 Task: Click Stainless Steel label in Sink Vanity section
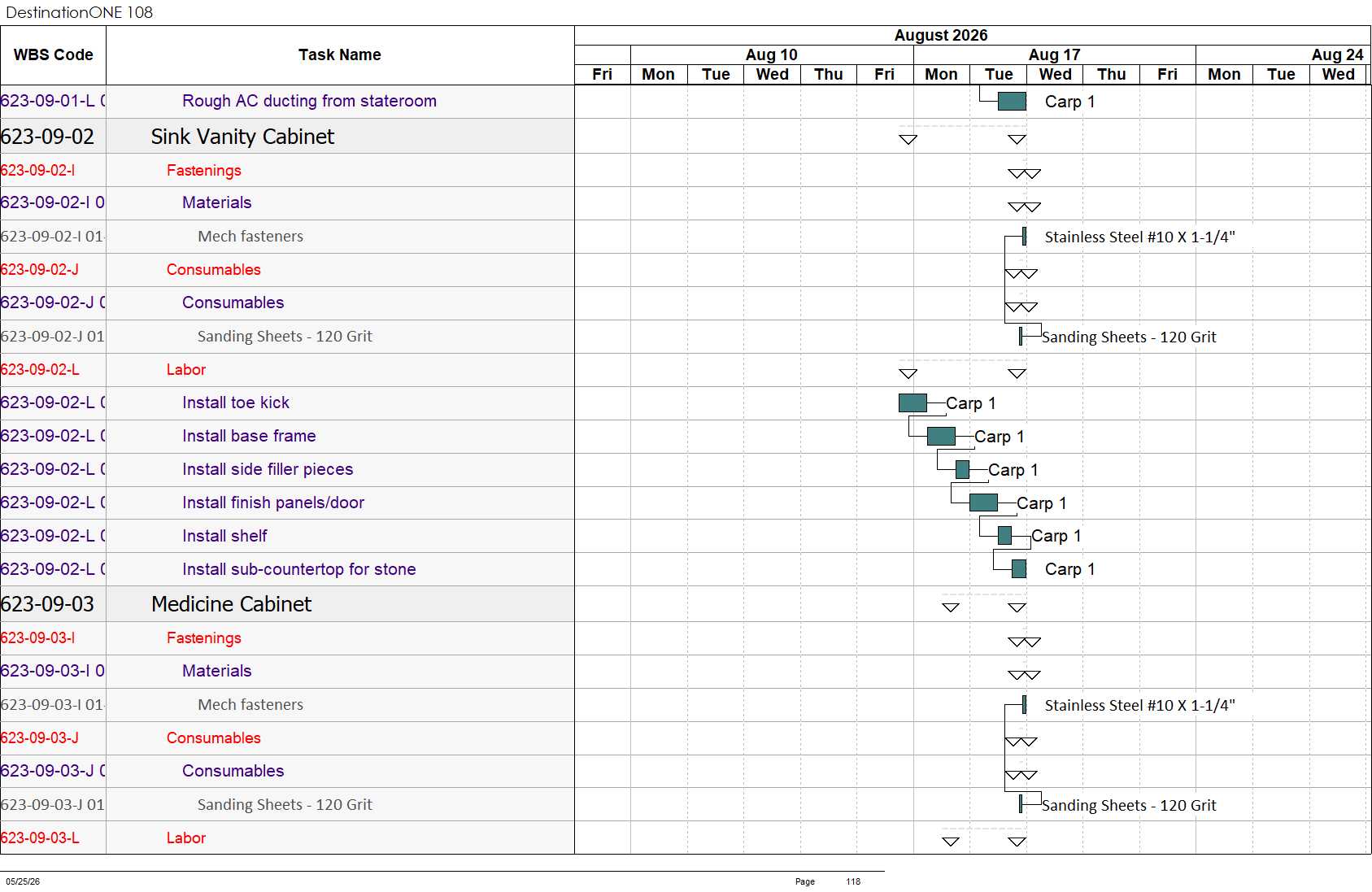point(1139,237)
